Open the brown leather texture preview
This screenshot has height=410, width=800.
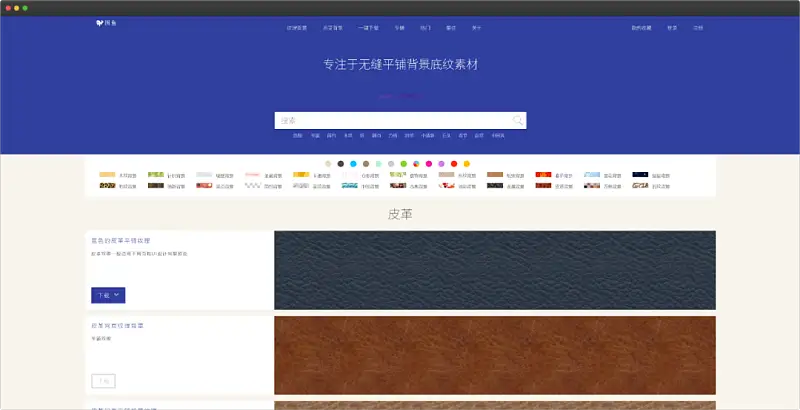point(495,355)
